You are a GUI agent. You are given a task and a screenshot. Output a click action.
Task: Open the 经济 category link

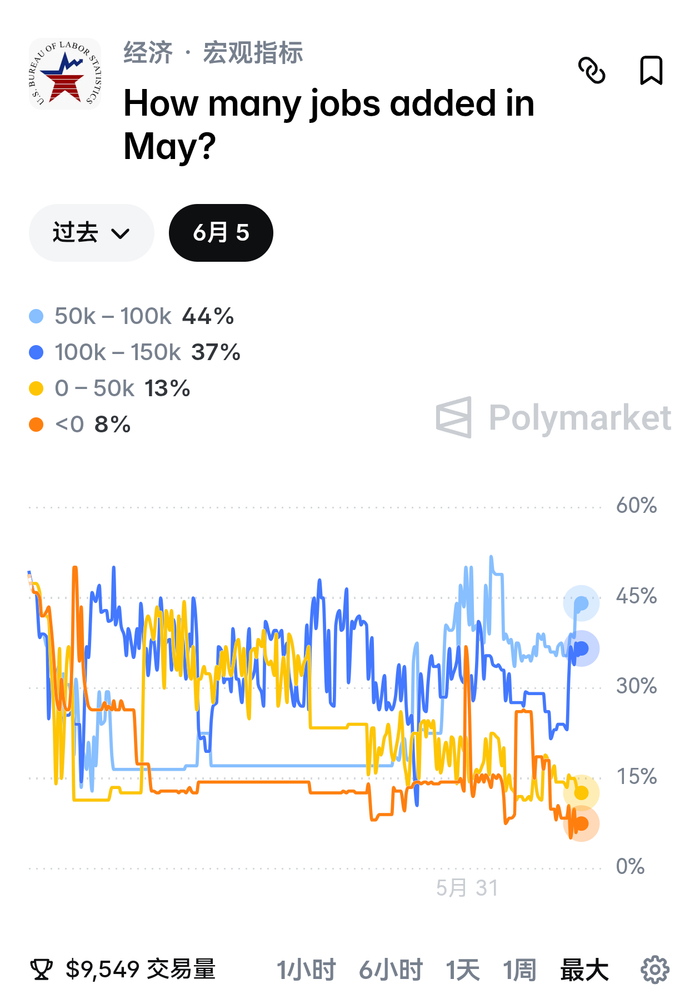148,53
